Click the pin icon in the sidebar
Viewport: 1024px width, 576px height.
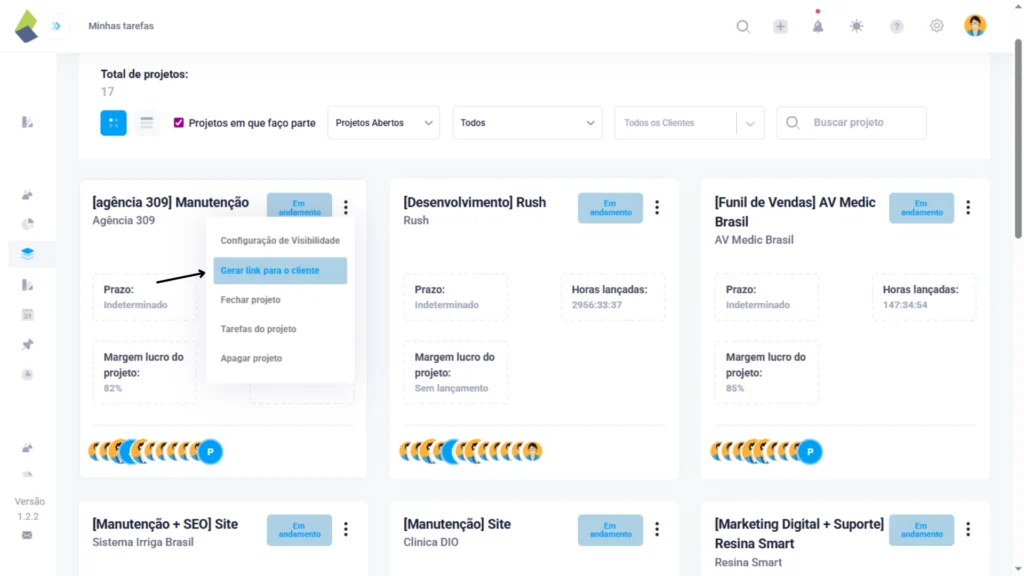coord(29,345)
